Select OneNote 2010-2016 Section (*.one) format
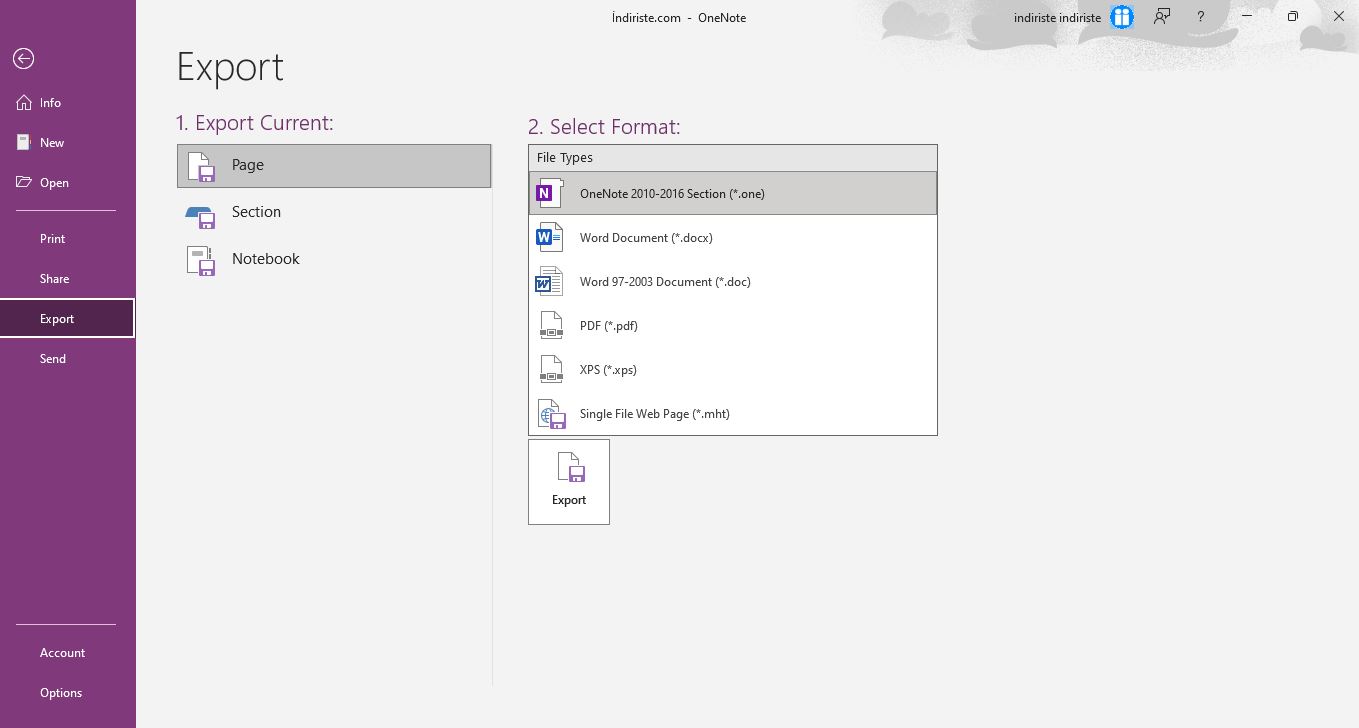This screenshot has height=728, width=1359. (x=733, y=194)
